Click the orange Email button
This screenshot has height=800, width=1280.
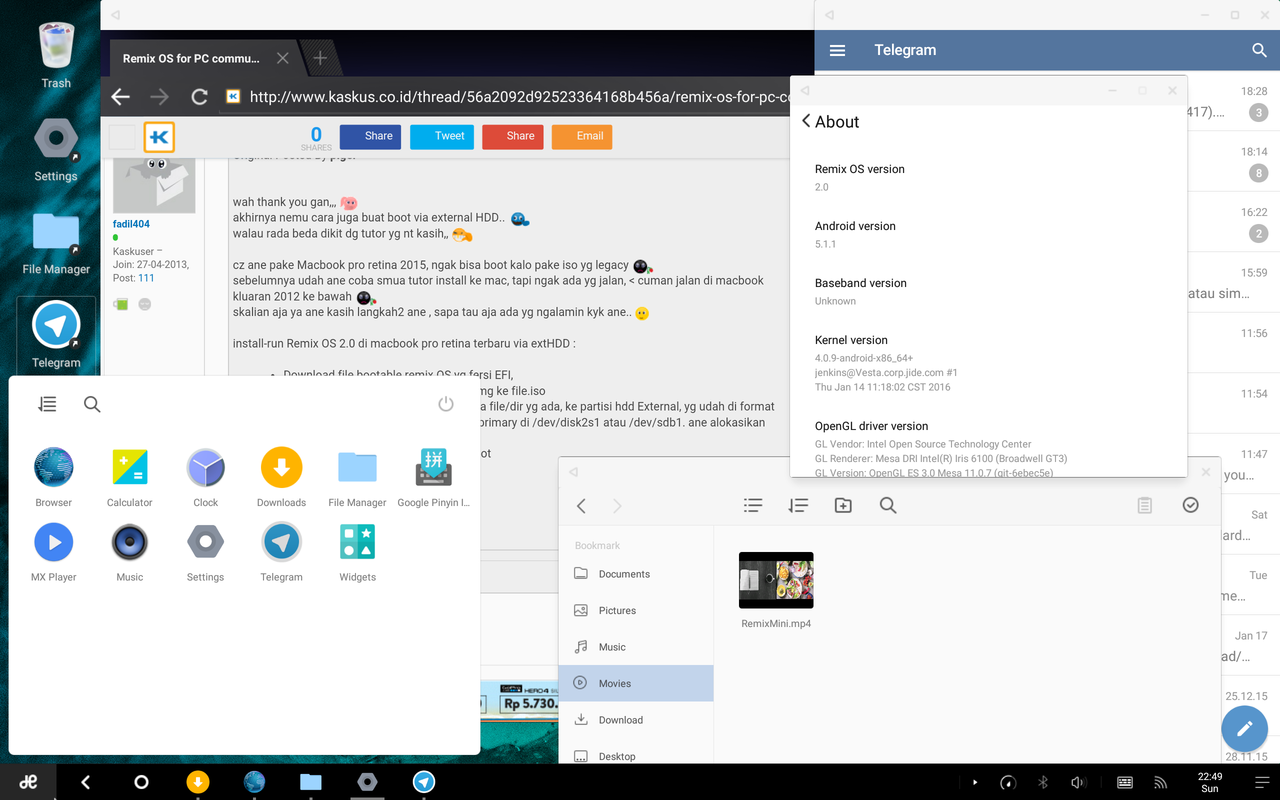coord(581,136)
